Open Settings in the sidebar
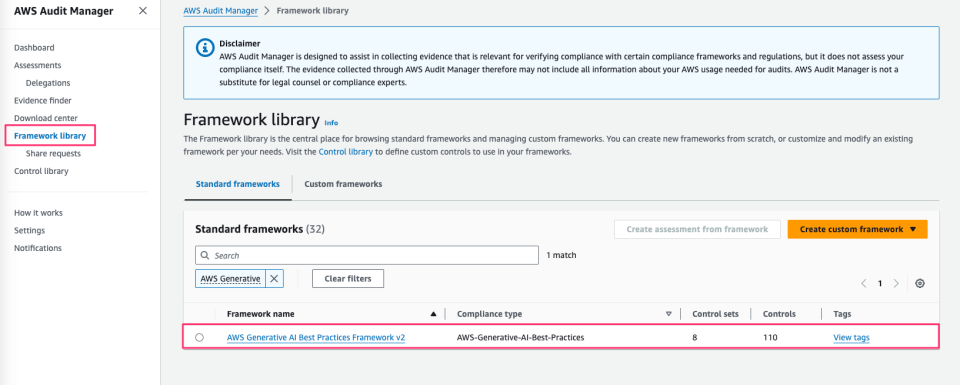960x385 pixels. pyautogui.click(x=29, y=231)
